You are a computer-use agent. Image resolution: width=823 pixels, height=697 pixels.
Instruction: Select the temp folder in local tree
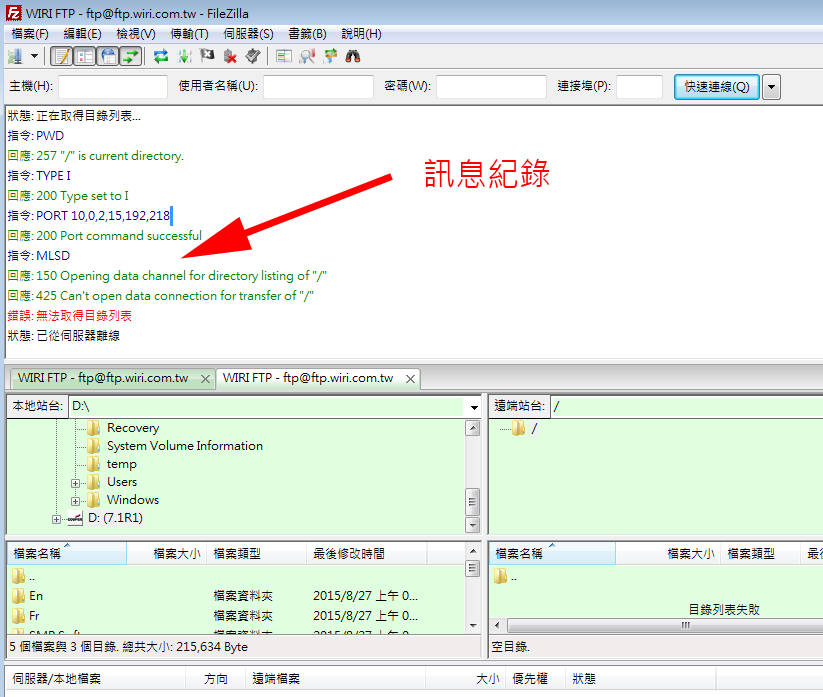coord(122,464)
